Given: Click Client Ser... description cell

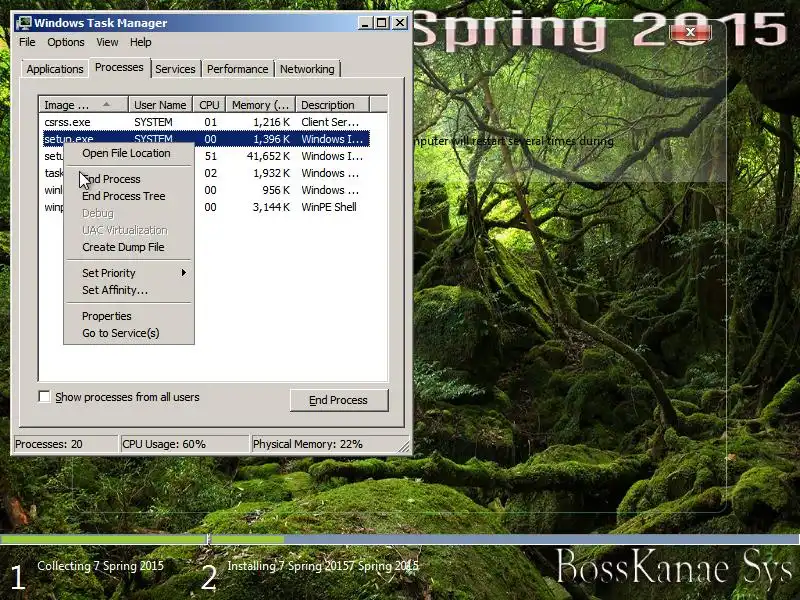Looking at the screenshot, I should click(x=330, y=122).
